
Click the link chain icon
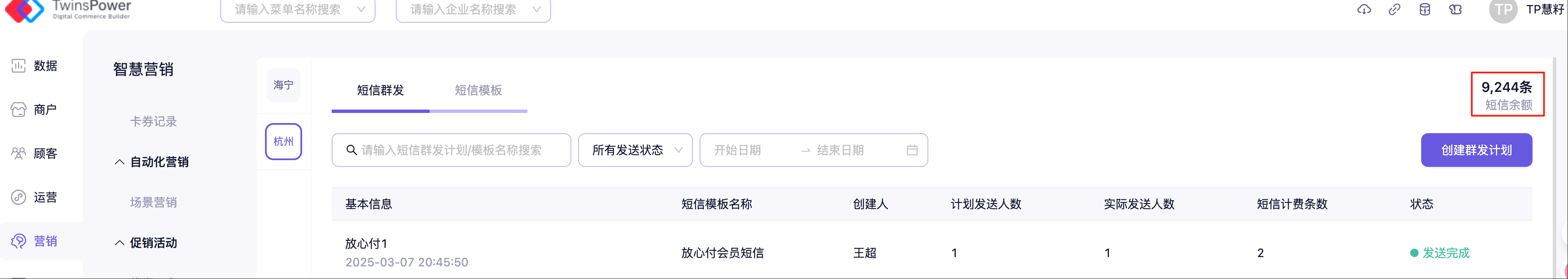(1395, 9)
